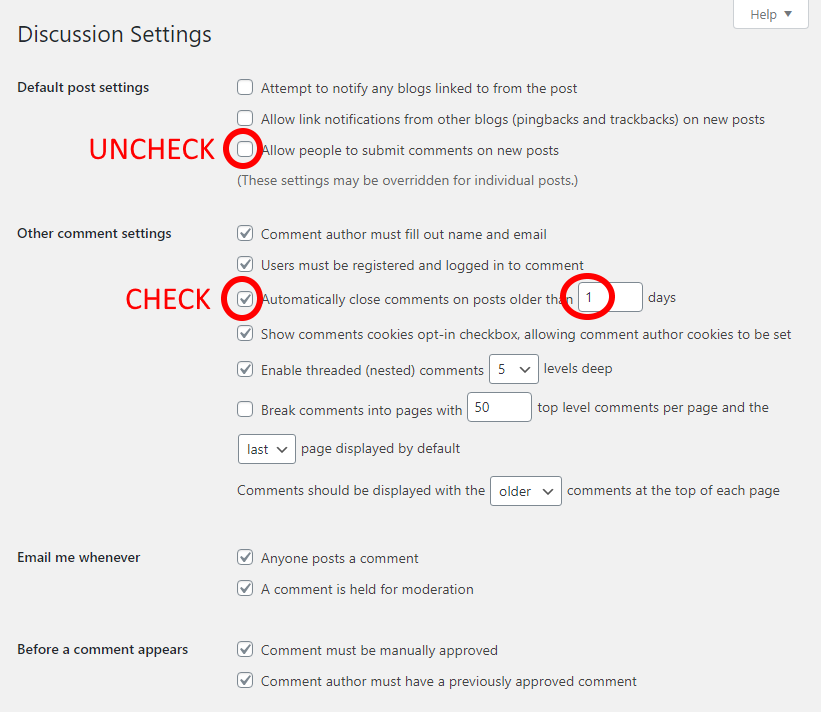
Task: Uncheck 'Enable threaded (nested) comments'
Action: (245, 369)
